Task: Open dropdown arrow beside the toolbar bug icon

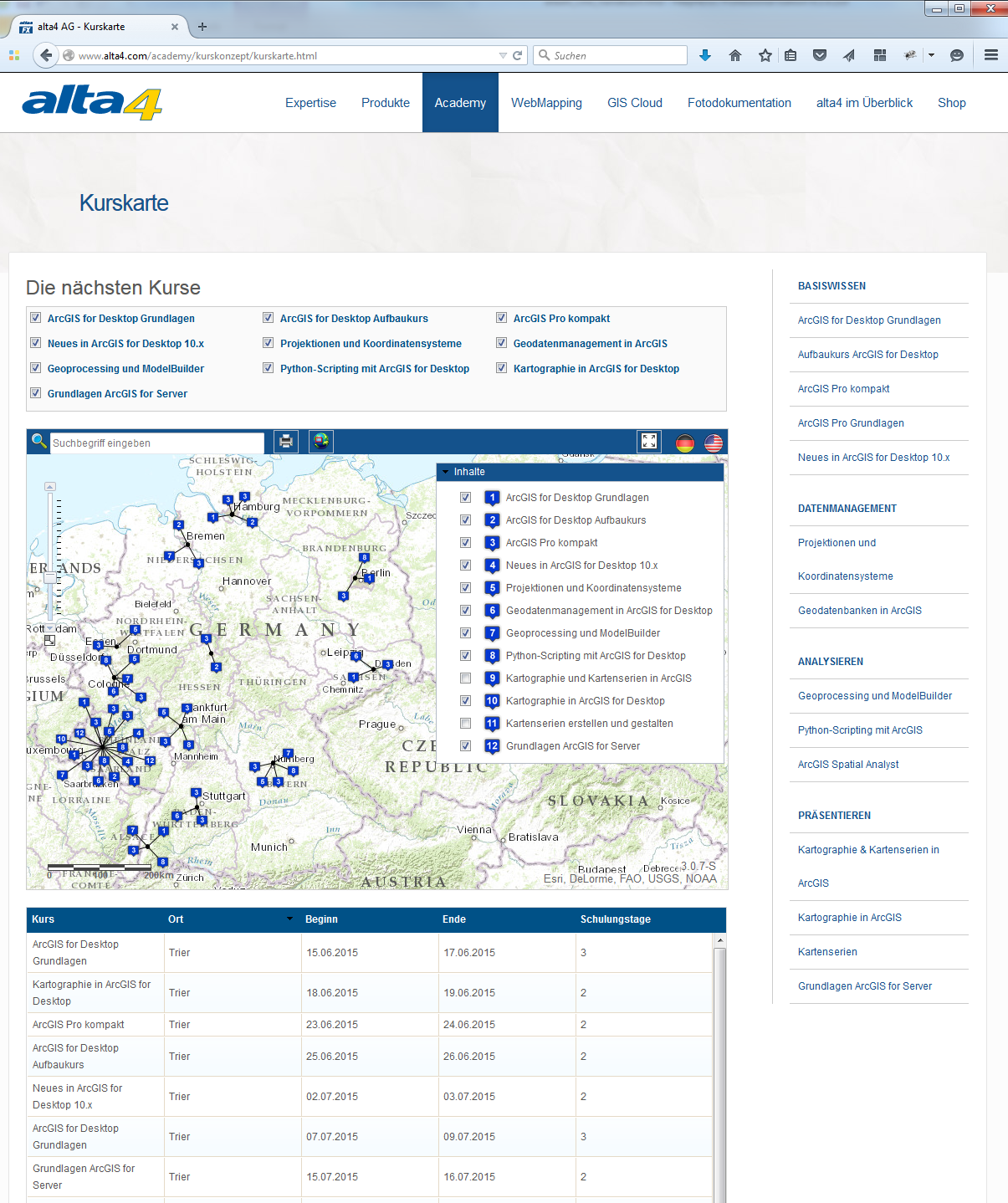Action: coord(931,55)
